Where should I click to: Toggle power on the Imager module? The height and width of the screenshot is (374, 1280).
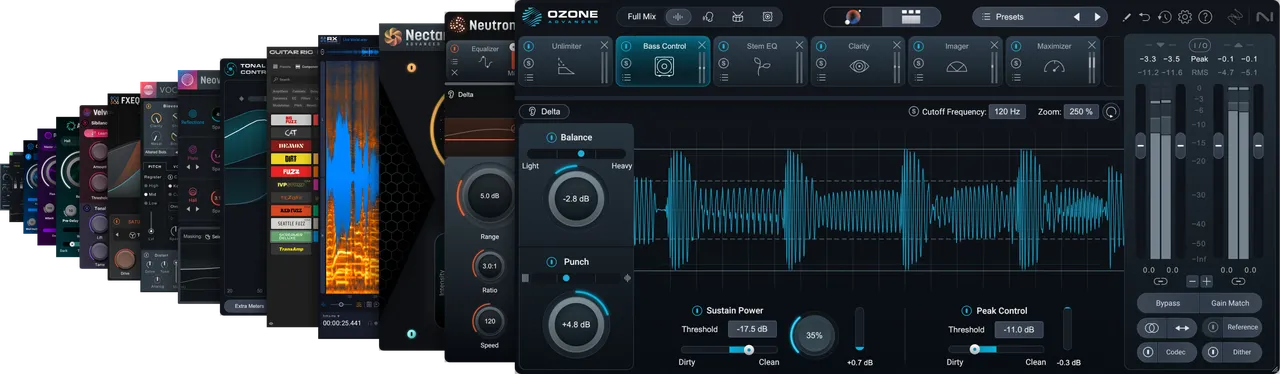[x=919, y=46]
